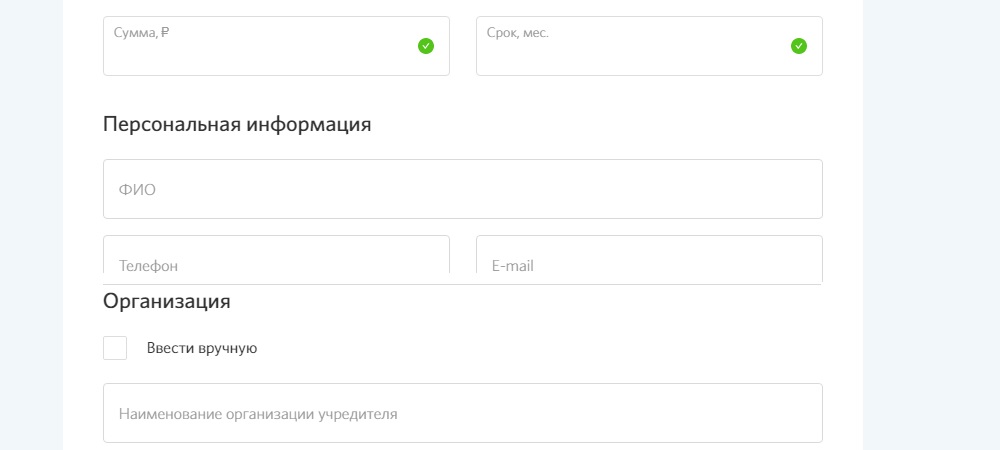
Task: Click the Срок, мес. term field
Action: 649,46
